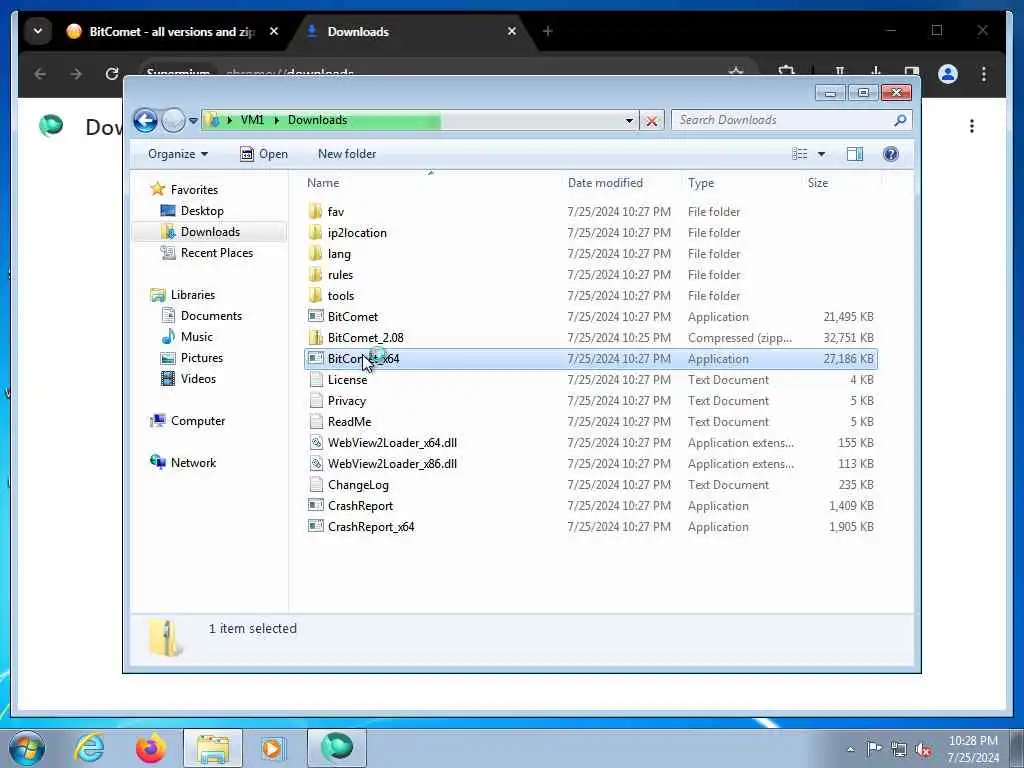The height and width of the screenshot is (768, 1024).
Task: Click the Explorer Back navigation arrow
Action: click(145, 120)
